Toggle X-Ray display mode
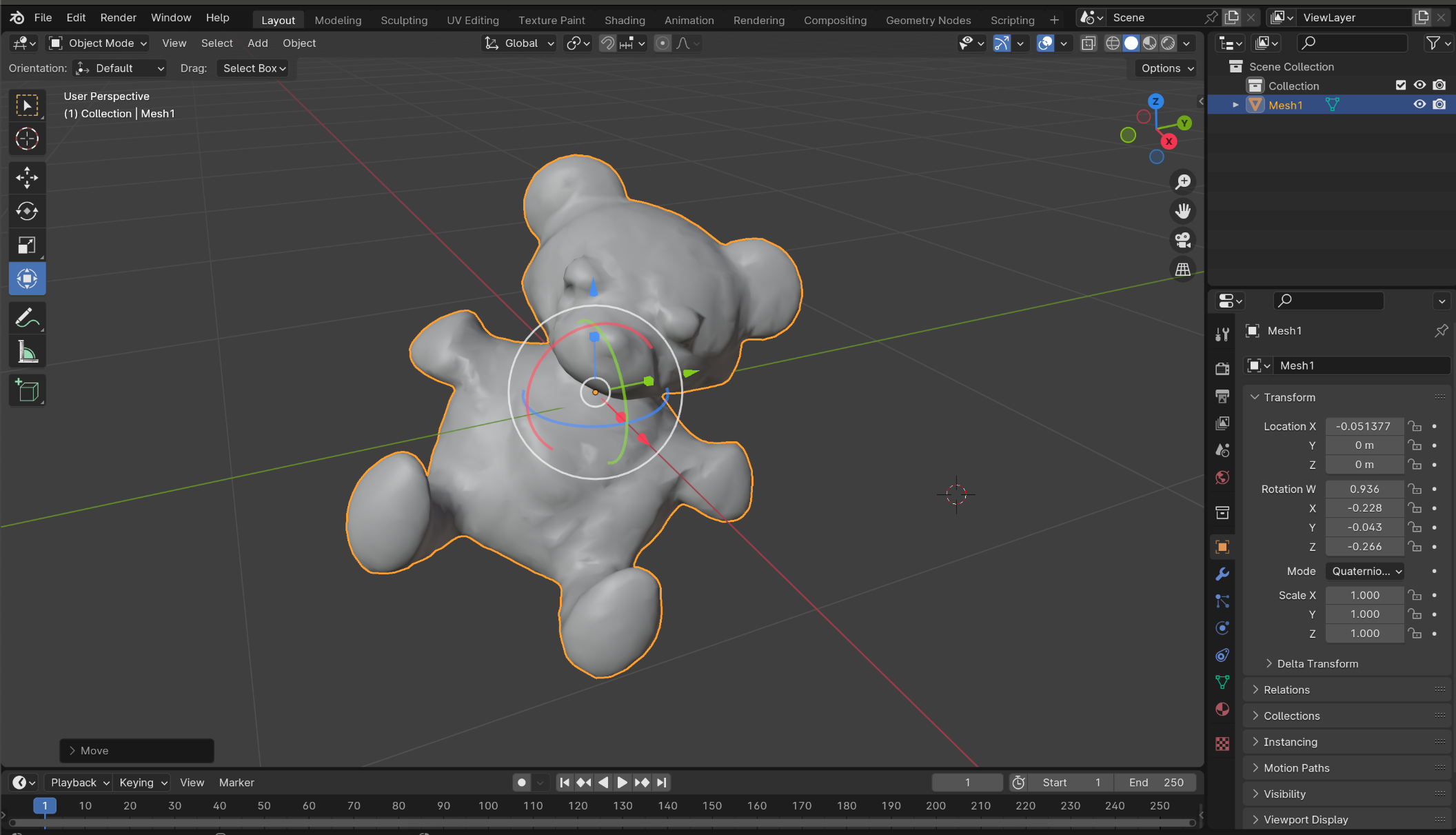 pos(1089,43)
